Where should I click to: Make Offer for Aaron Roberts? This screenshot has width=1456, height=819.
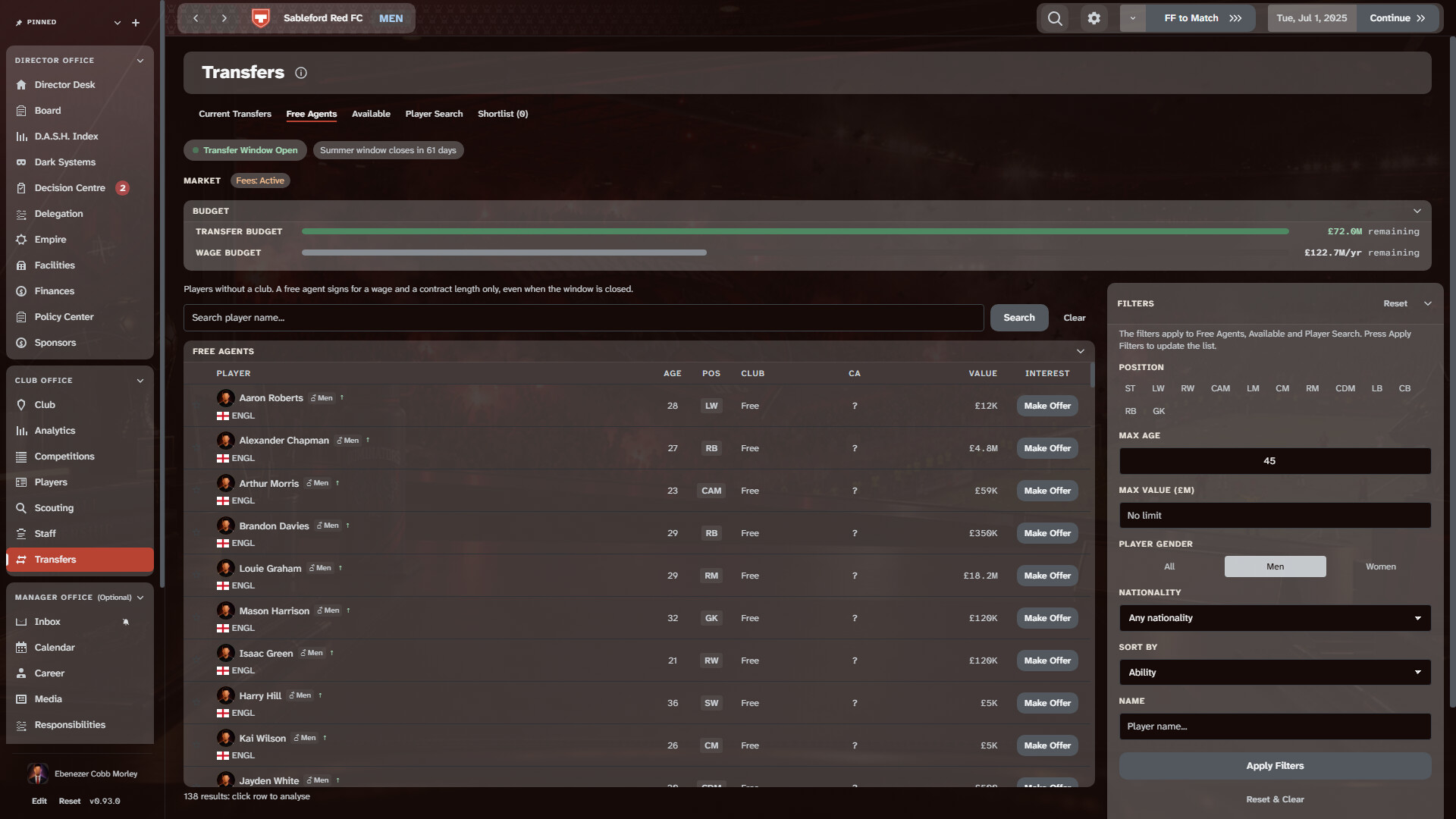point(1047,406)
